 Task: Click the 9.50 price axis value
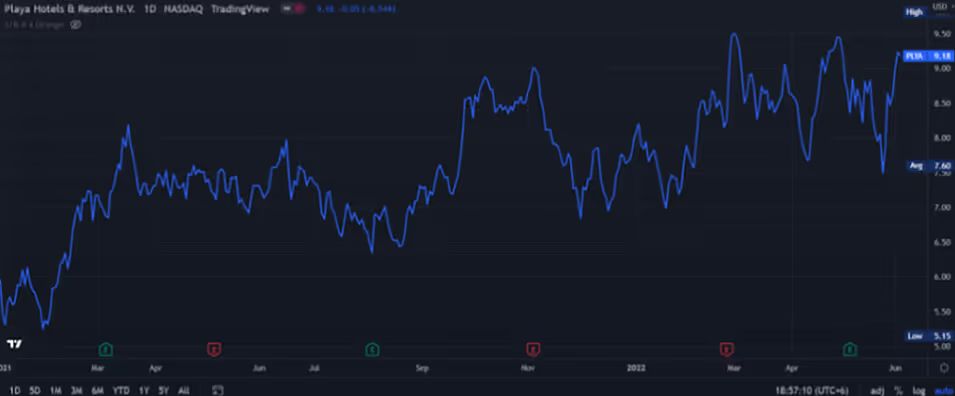942,34
